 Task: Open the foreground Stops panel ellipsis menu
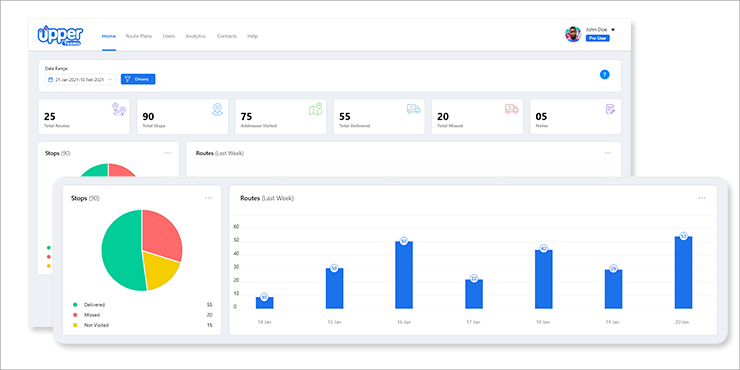208,198
